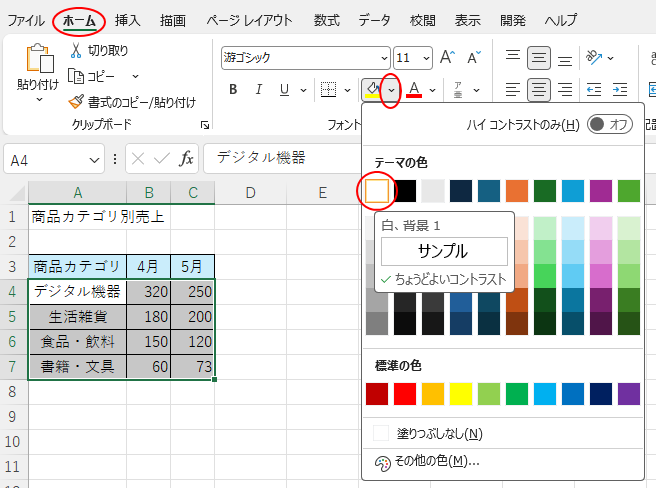This screenshot has width=656, height=488.
Task: Pick the white background 1 theme color
Action: click(x=377, y=191)
